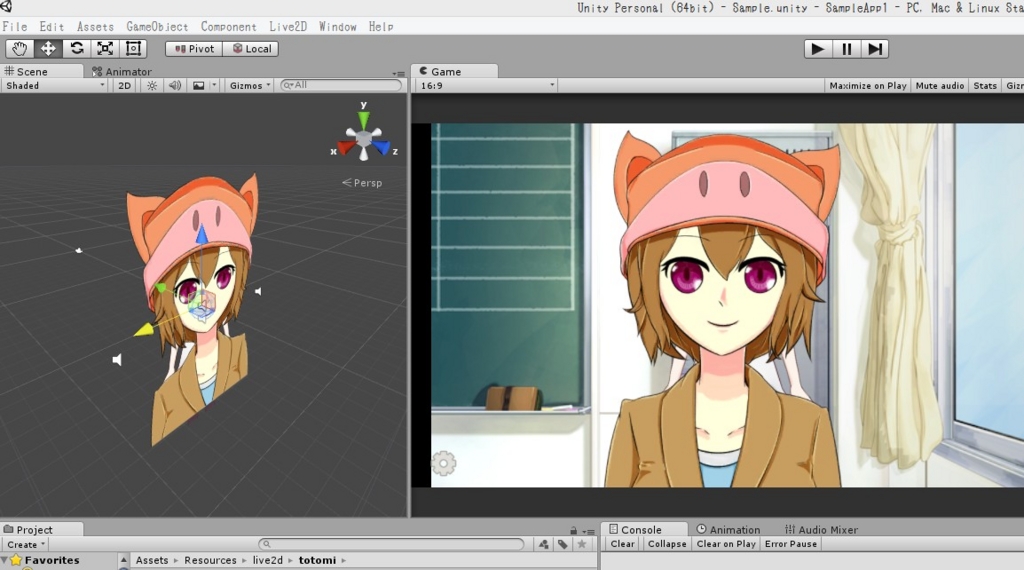The width and height of the screenshot is (1024, 570).
Task: Click the blue up arrow move handle
Action: (x=201, y=234)
